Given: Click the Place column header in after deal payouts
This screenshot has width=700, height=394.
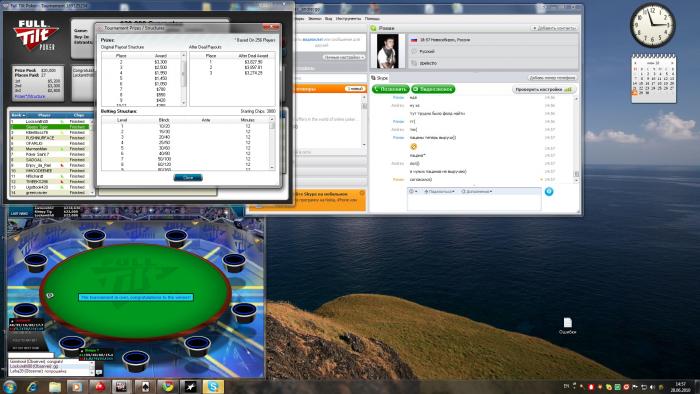Looking at the screenshot, I should point(211,56).
